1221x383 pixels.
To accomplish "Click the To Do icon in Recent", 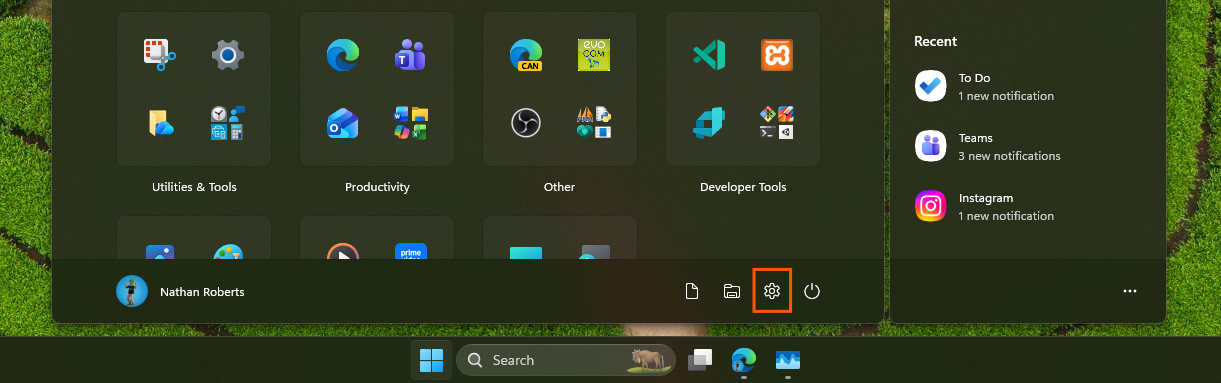I will 931,86.
